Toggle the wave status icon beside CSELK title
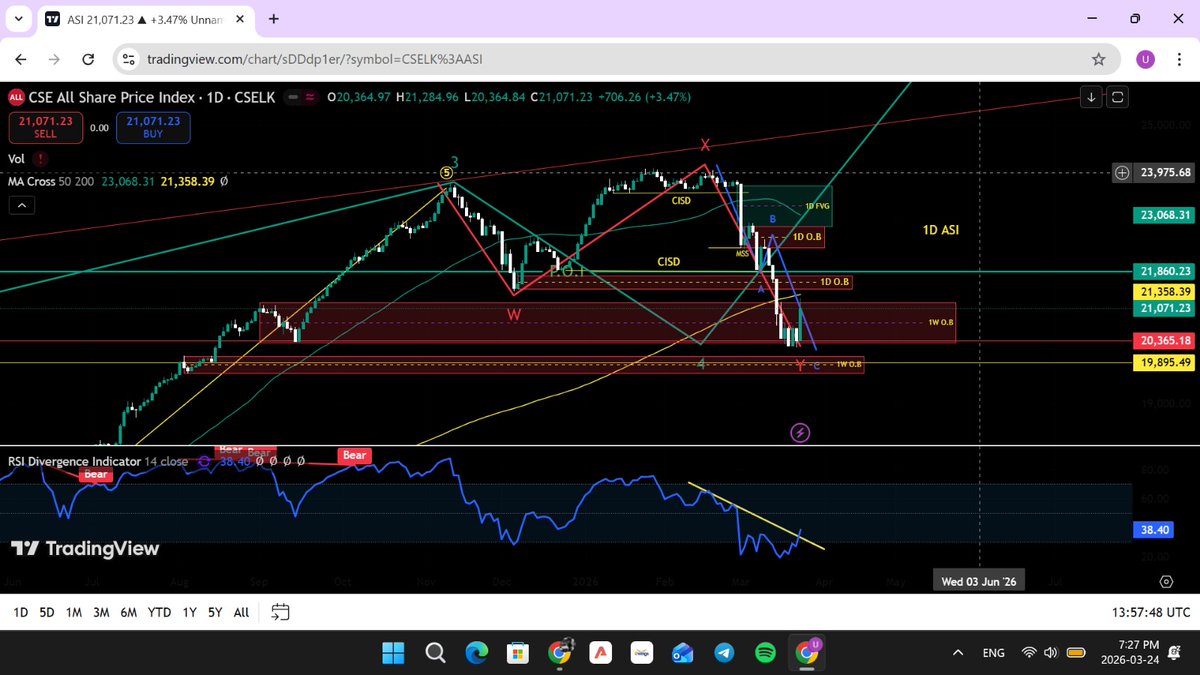This screenshot has height=675, width=1200. pyautogui.click(x=310, y=98)
